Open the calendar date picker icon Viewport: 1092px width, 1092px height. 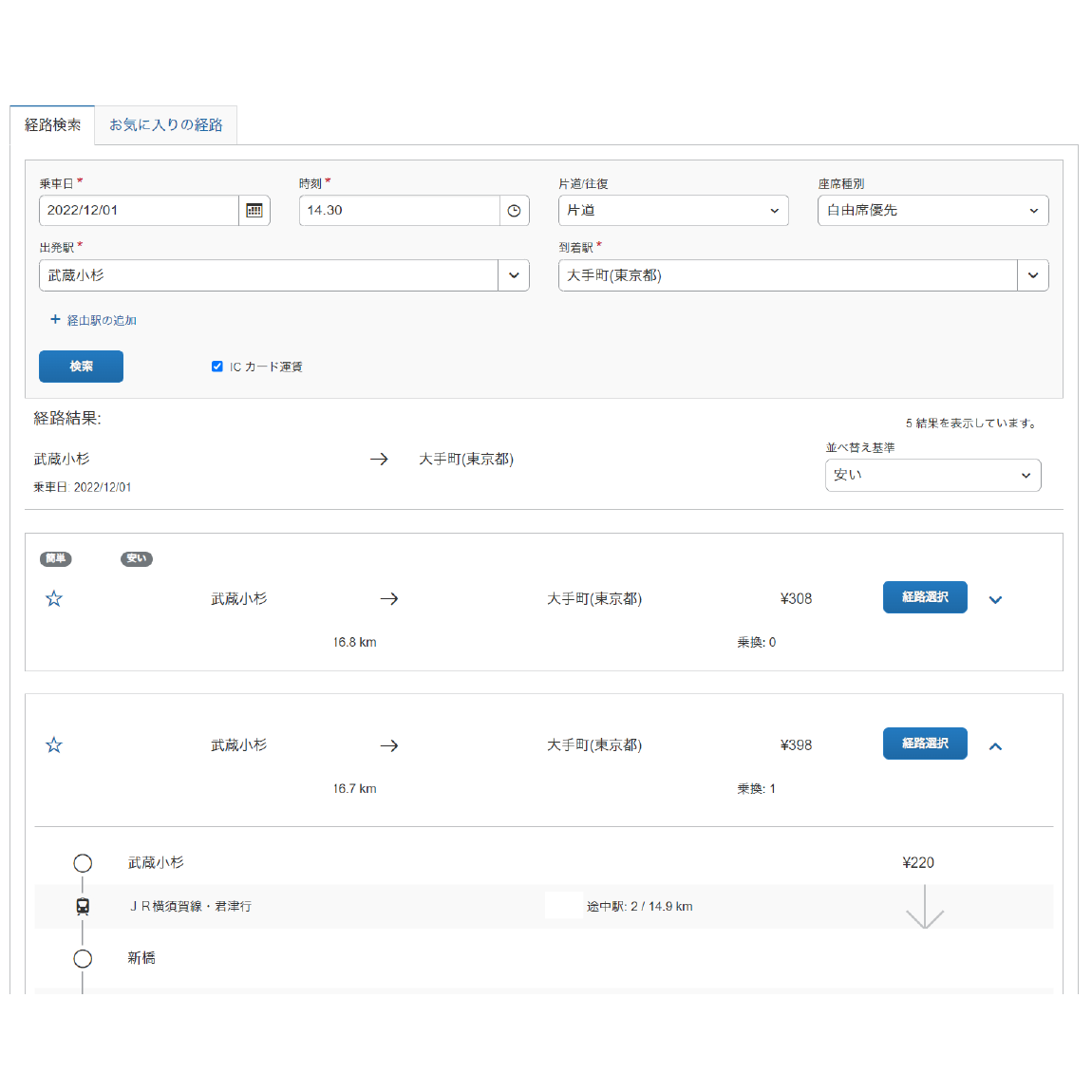coord(254,211)
